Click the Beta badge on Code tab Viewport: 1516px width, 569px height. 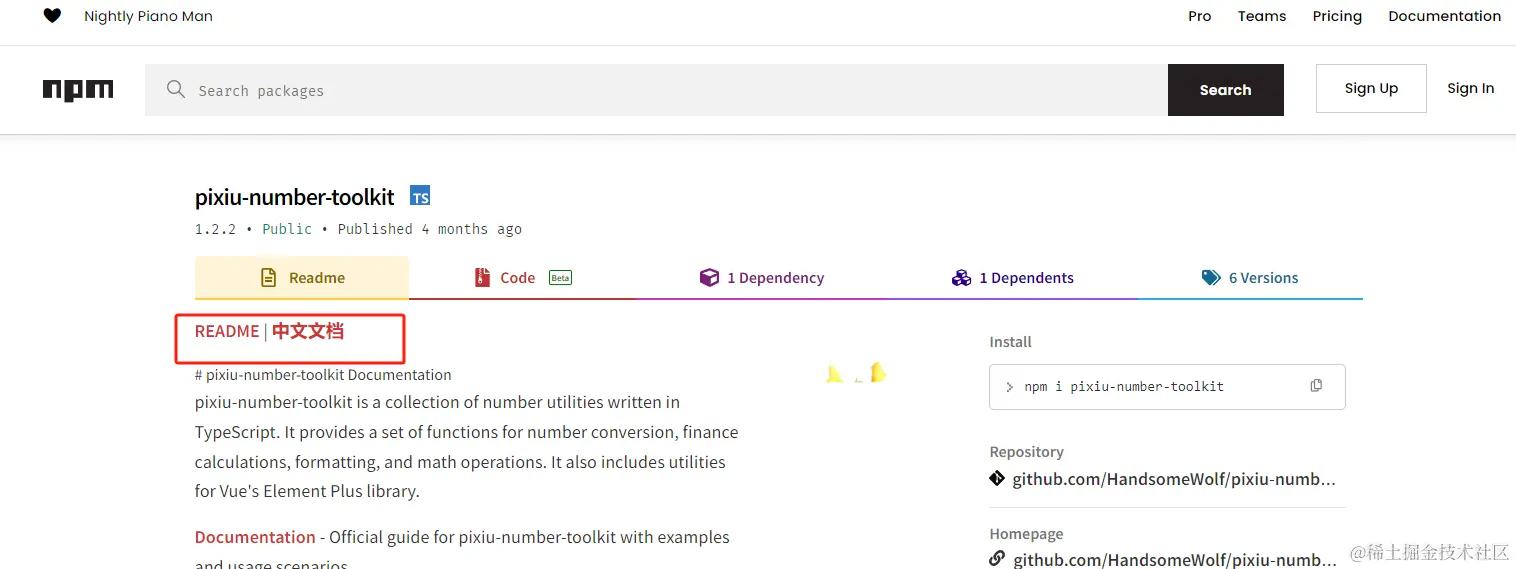pos(560,278)
